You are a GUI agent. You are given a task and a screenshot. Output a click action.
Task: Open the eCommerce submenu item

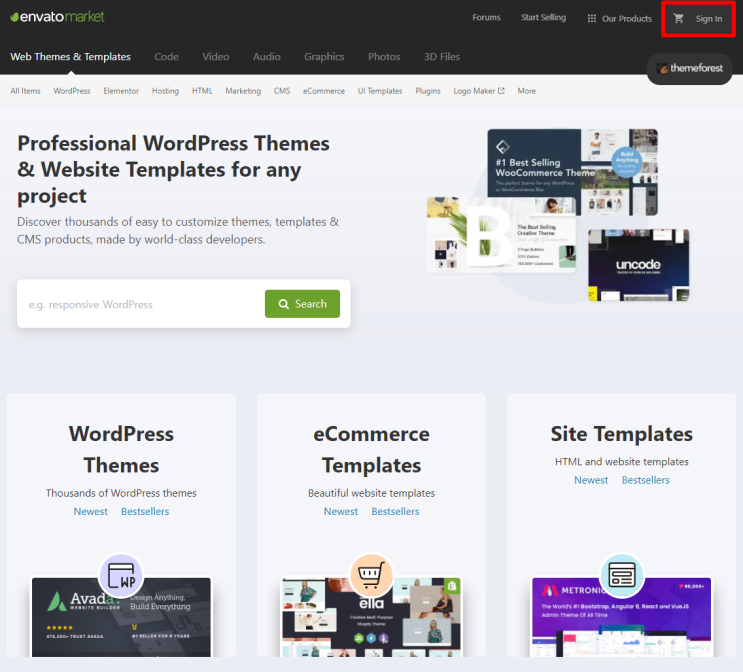(324, 91)
